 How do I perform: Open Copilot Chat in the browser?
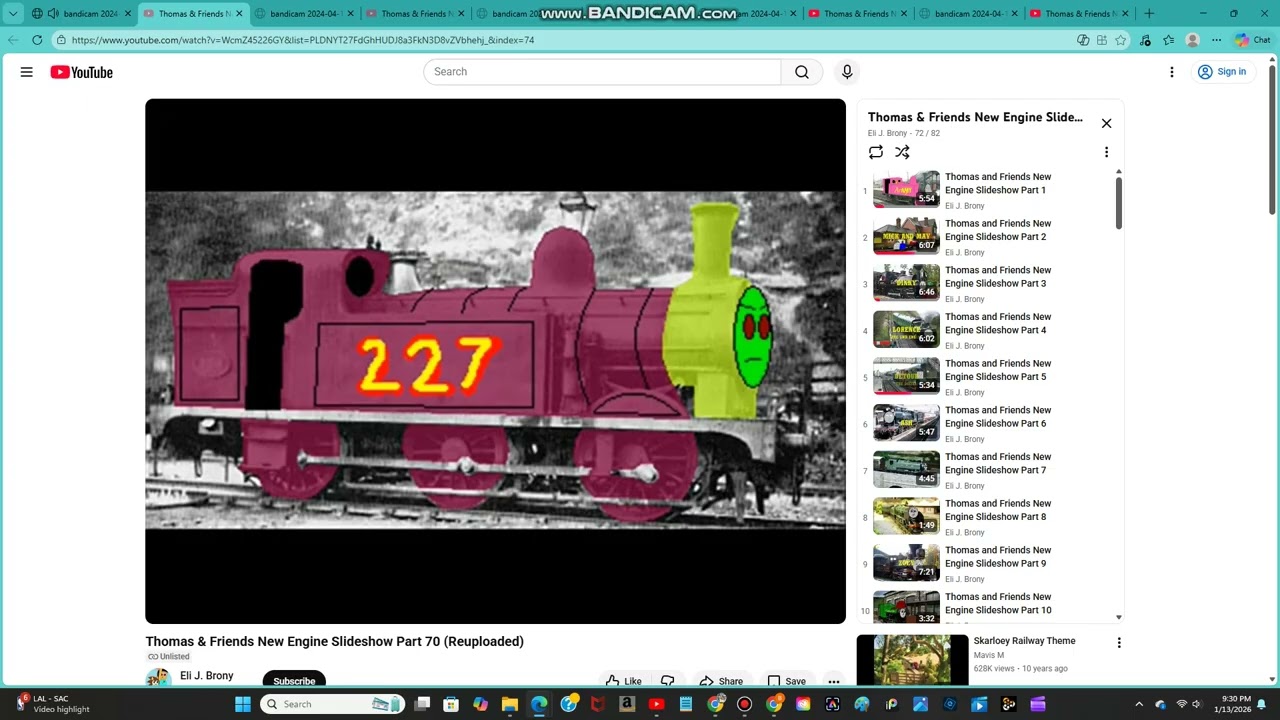[x=1252, y=40]
